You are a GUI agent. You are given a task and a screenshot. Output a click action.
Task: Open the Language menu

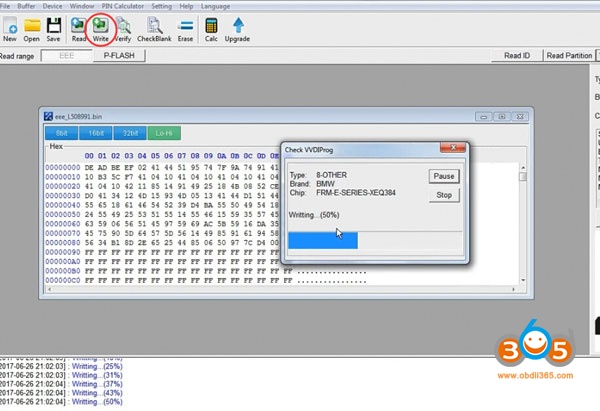coord(215,6)
